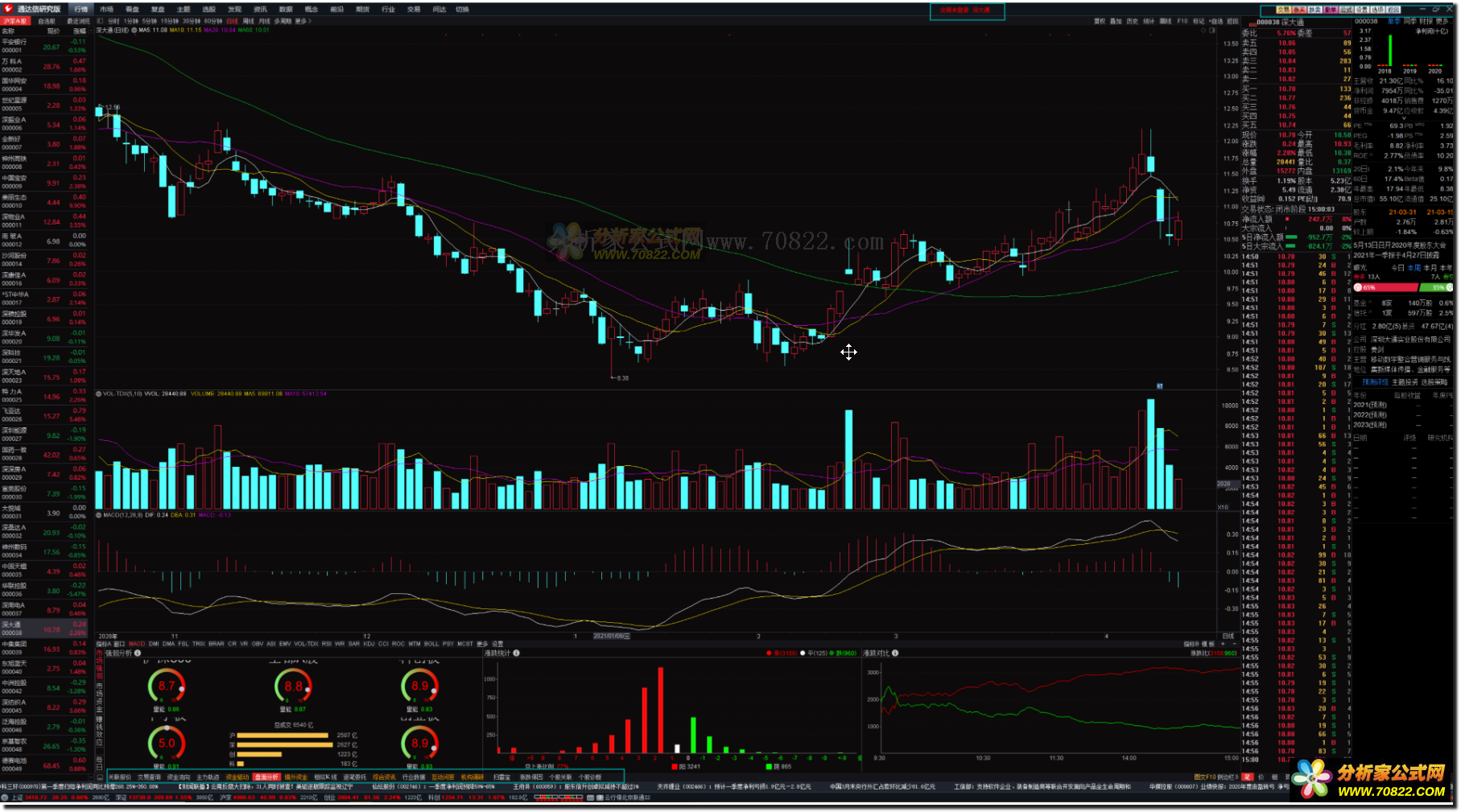Switch to the 沪深A股 list tab

(x=15, y=21)
